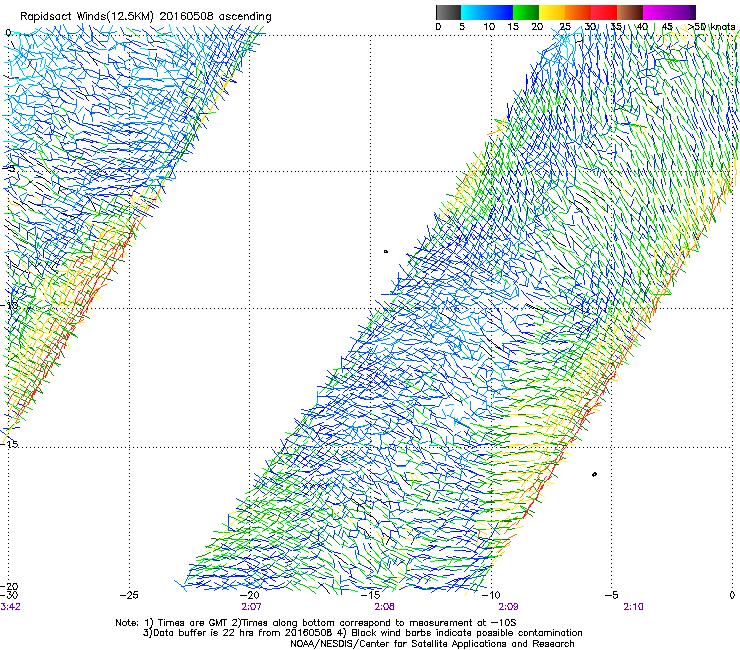Viewport: 740px width, 650px height.
Task: Click the legend scale label '45'
Action: click(x=667, y=26)
